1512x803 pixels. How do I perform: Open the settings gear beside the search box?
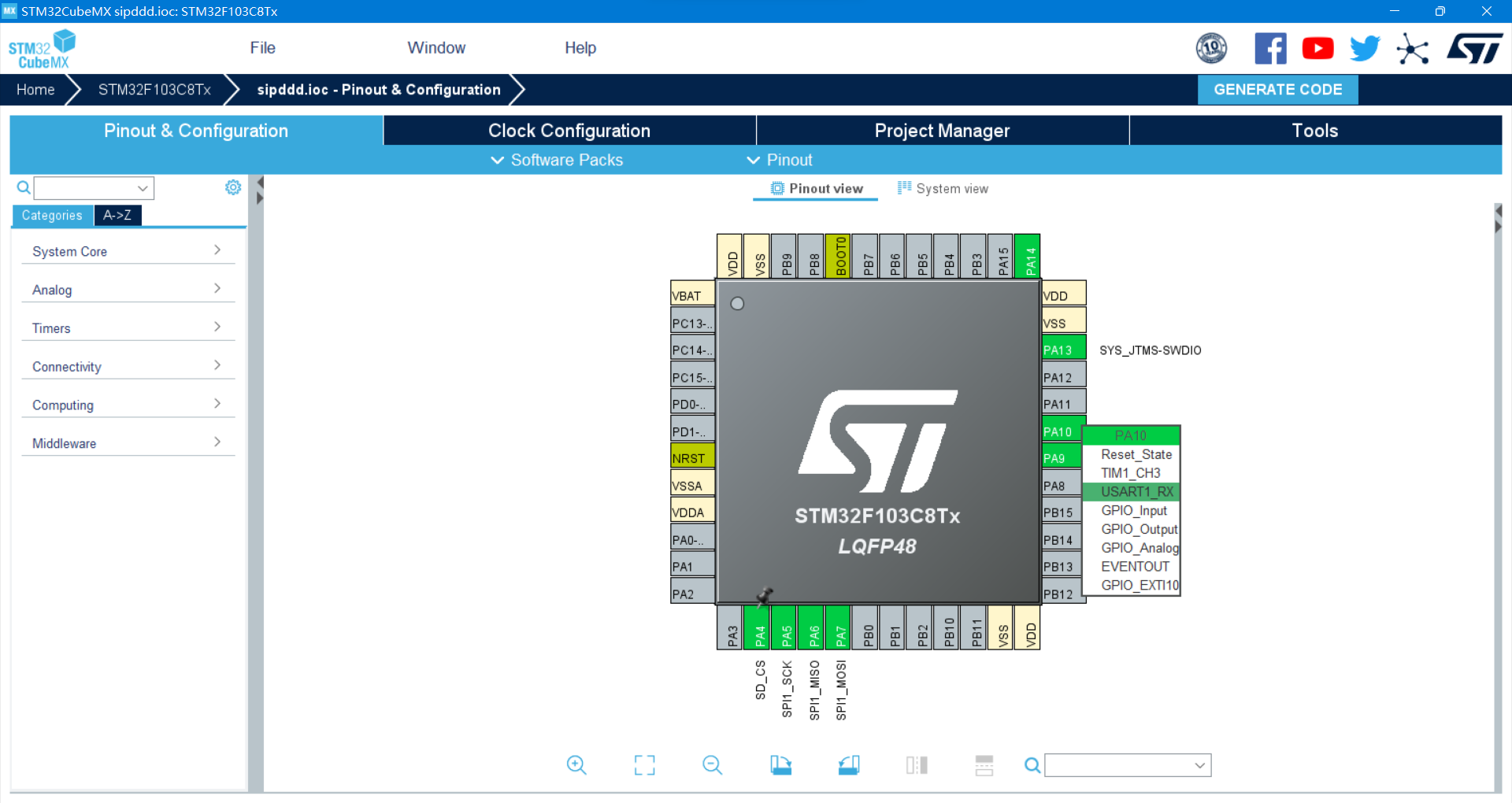coord(232,187)
